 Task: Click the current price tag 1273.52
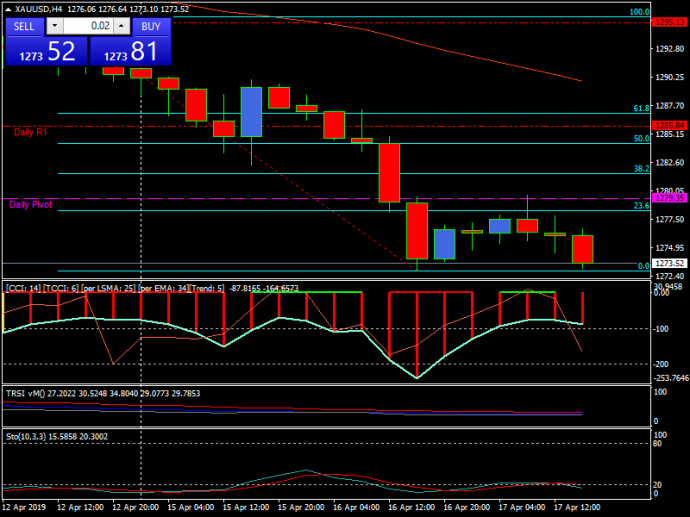[x=666, y=264]
